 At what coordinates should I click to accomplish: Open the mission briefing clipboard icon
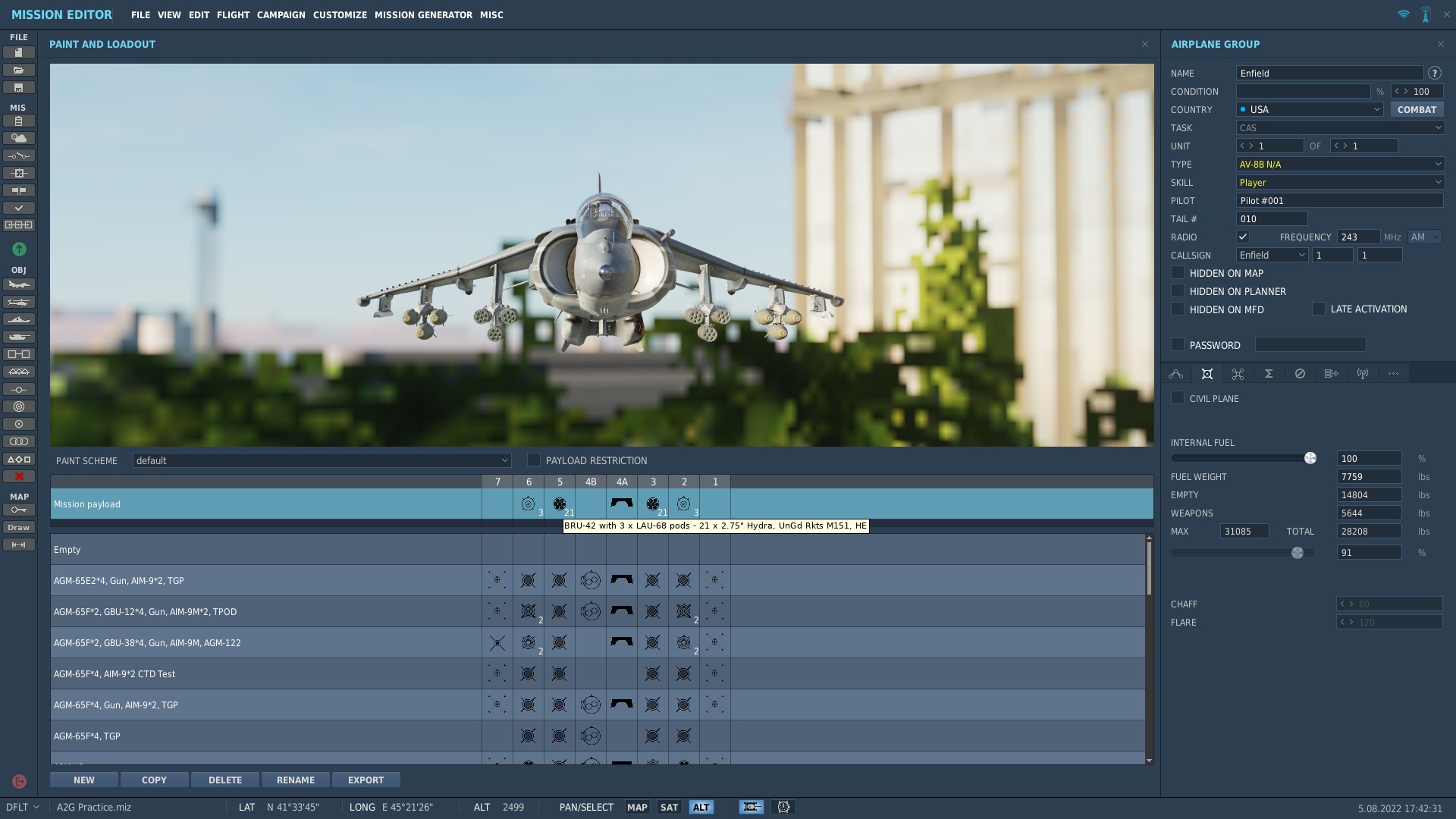tap(19, 121)
